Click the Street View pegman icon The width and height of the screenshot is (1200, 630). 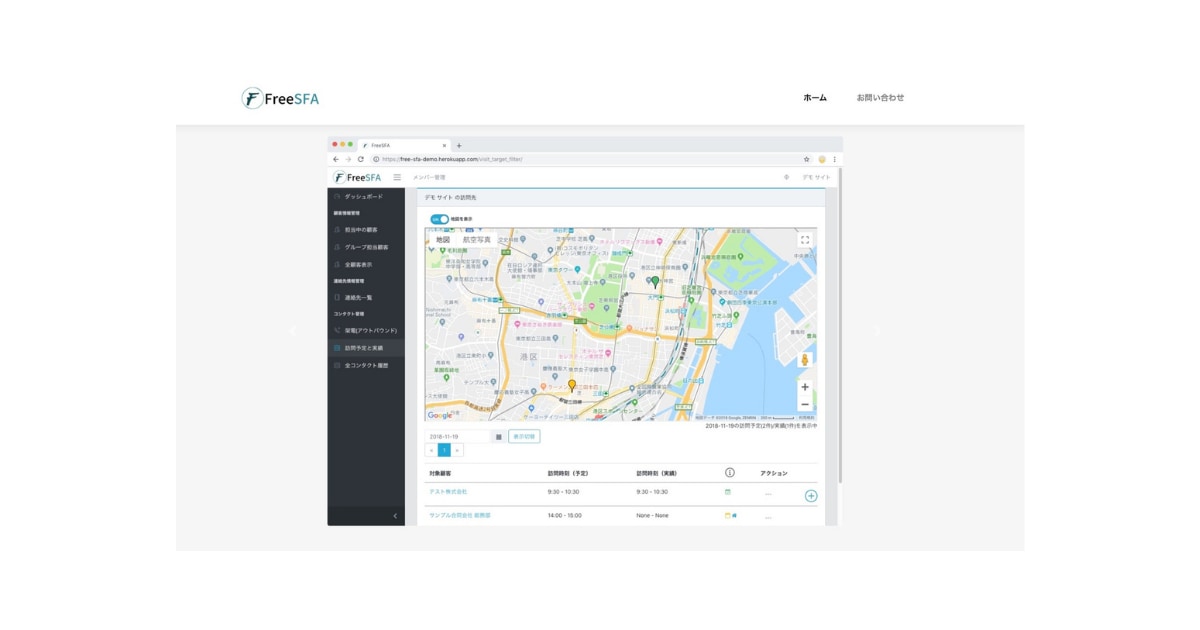[805, 360]
